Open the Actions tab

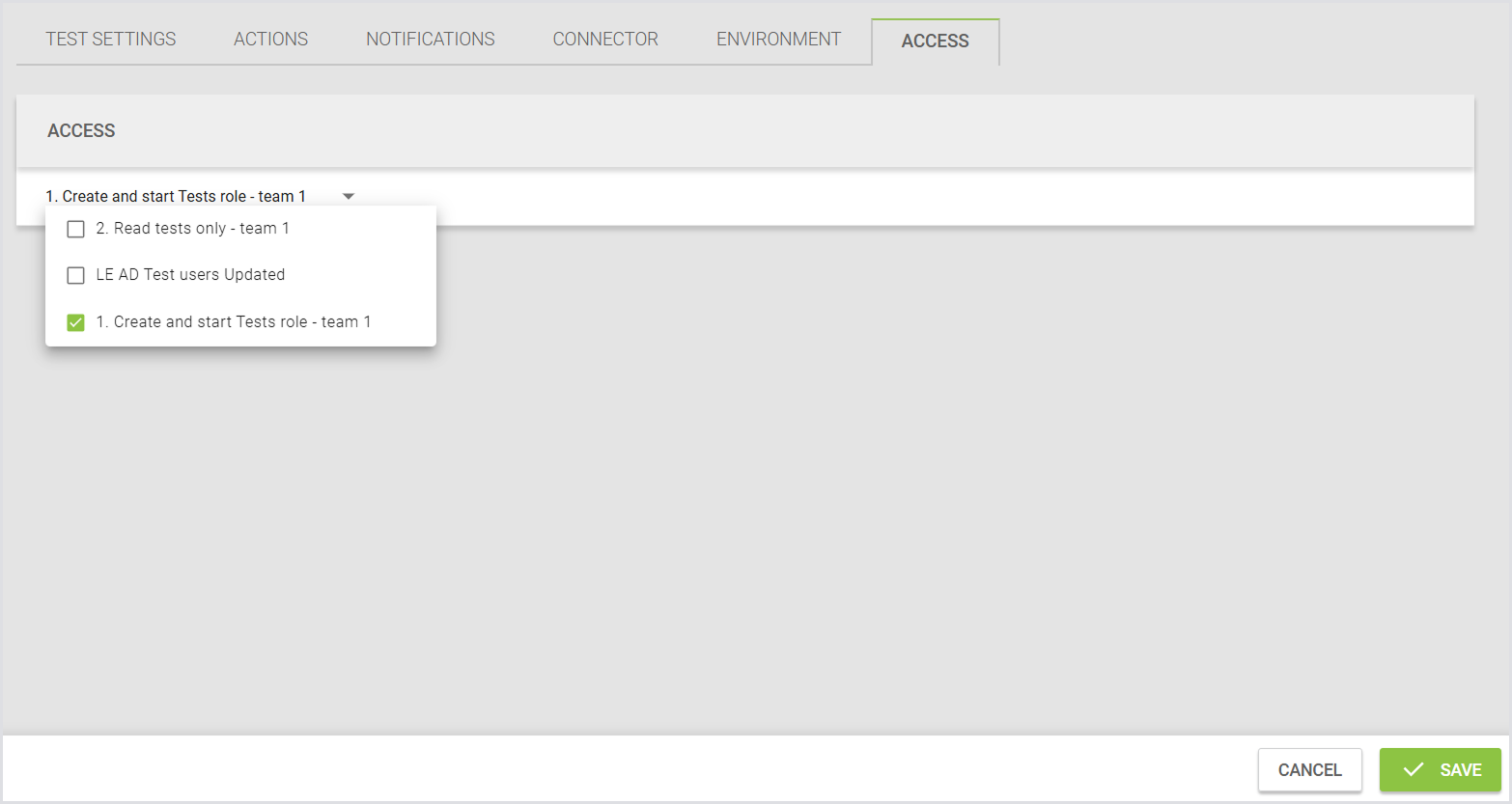(x=270, y=40)
